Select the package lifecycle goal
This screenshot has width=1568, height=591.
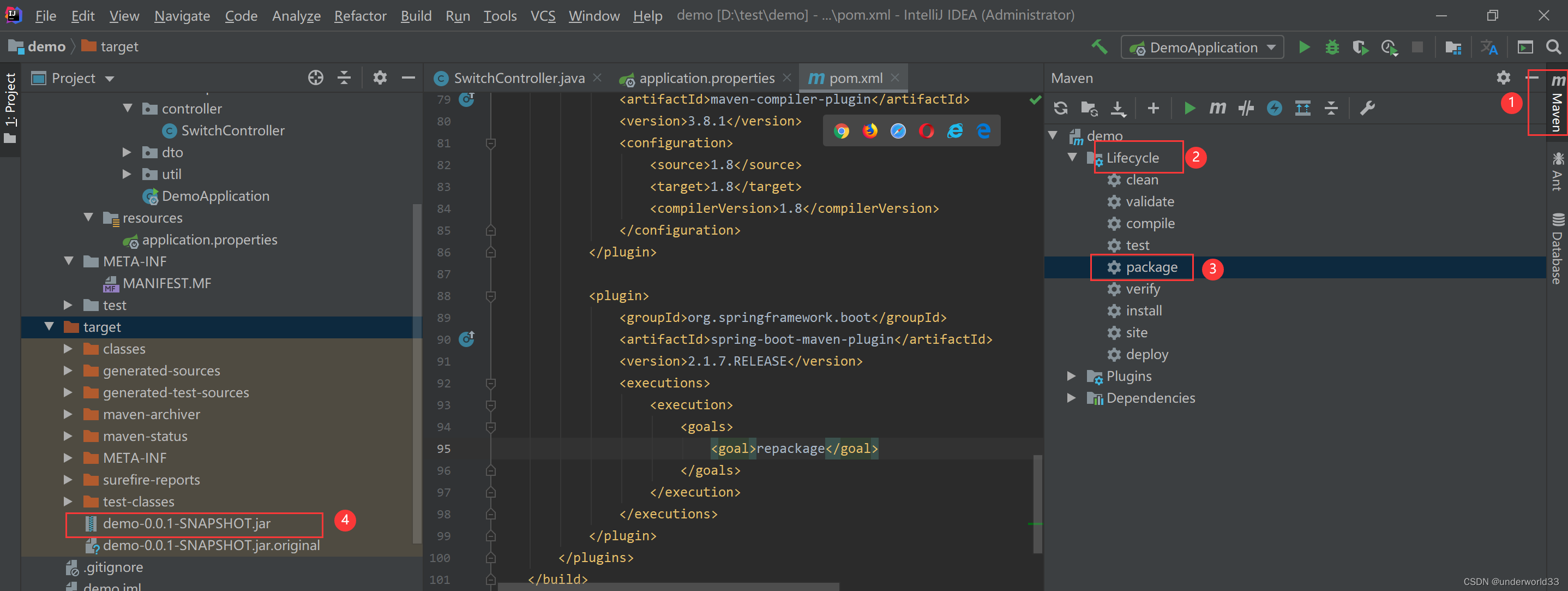[1151, 267]
